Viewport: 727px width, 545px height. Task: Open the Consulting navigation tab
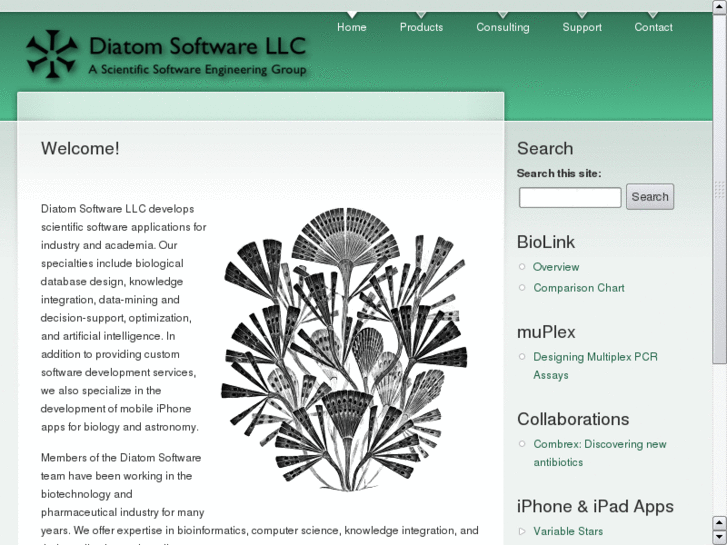point(503,27)
